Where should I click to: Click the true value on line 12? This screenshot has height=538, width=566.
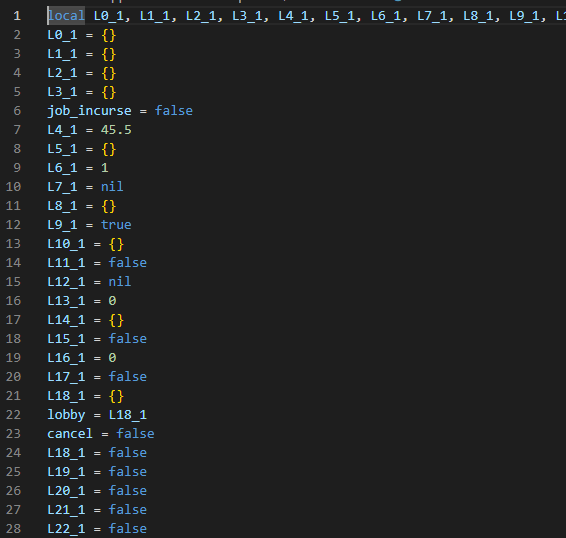(116, 225)
